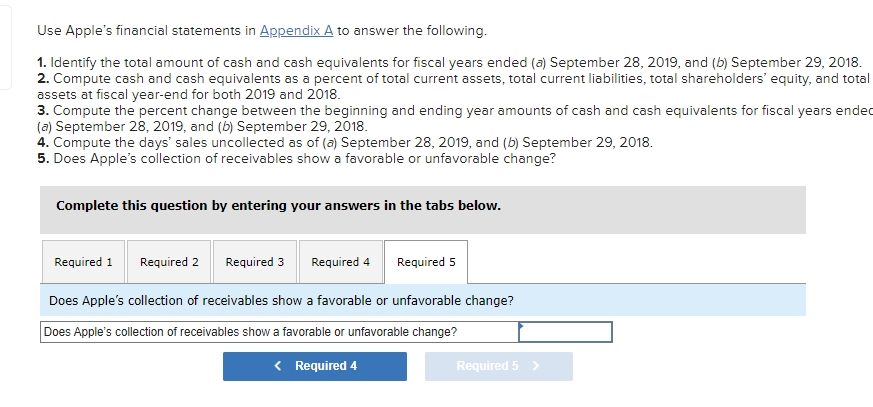Click the blue triangle marker on answer cell
Screen dimensions: 873x407
521,324
